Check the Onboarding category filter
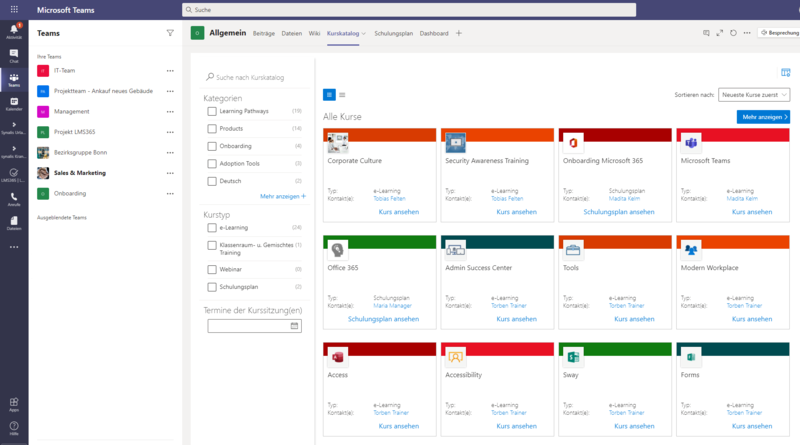This screenshot has width=800, height=445. 212,146
